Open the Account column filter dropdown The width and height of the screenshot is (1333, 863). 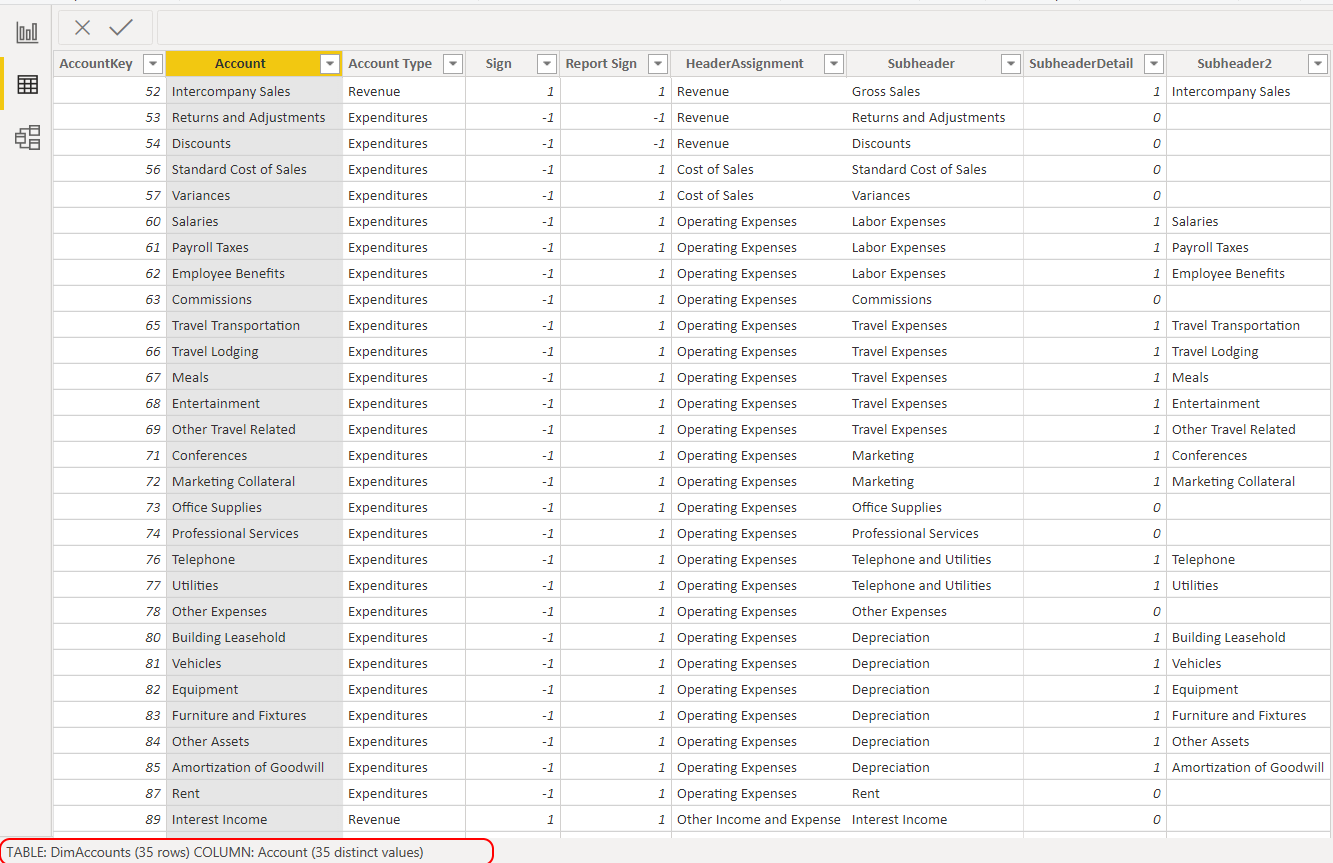tap(330, 64)
